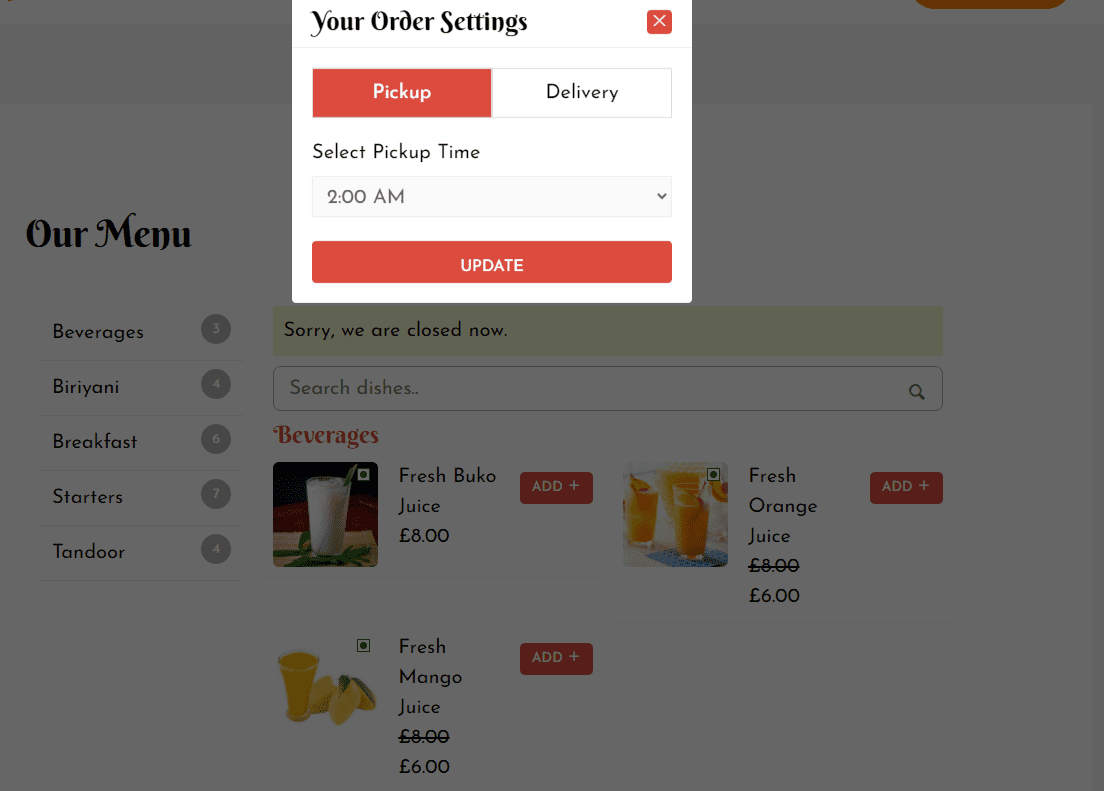The image size is (1104, 791).
Task: Select the Pickup order mode
Action: (401, 92)
